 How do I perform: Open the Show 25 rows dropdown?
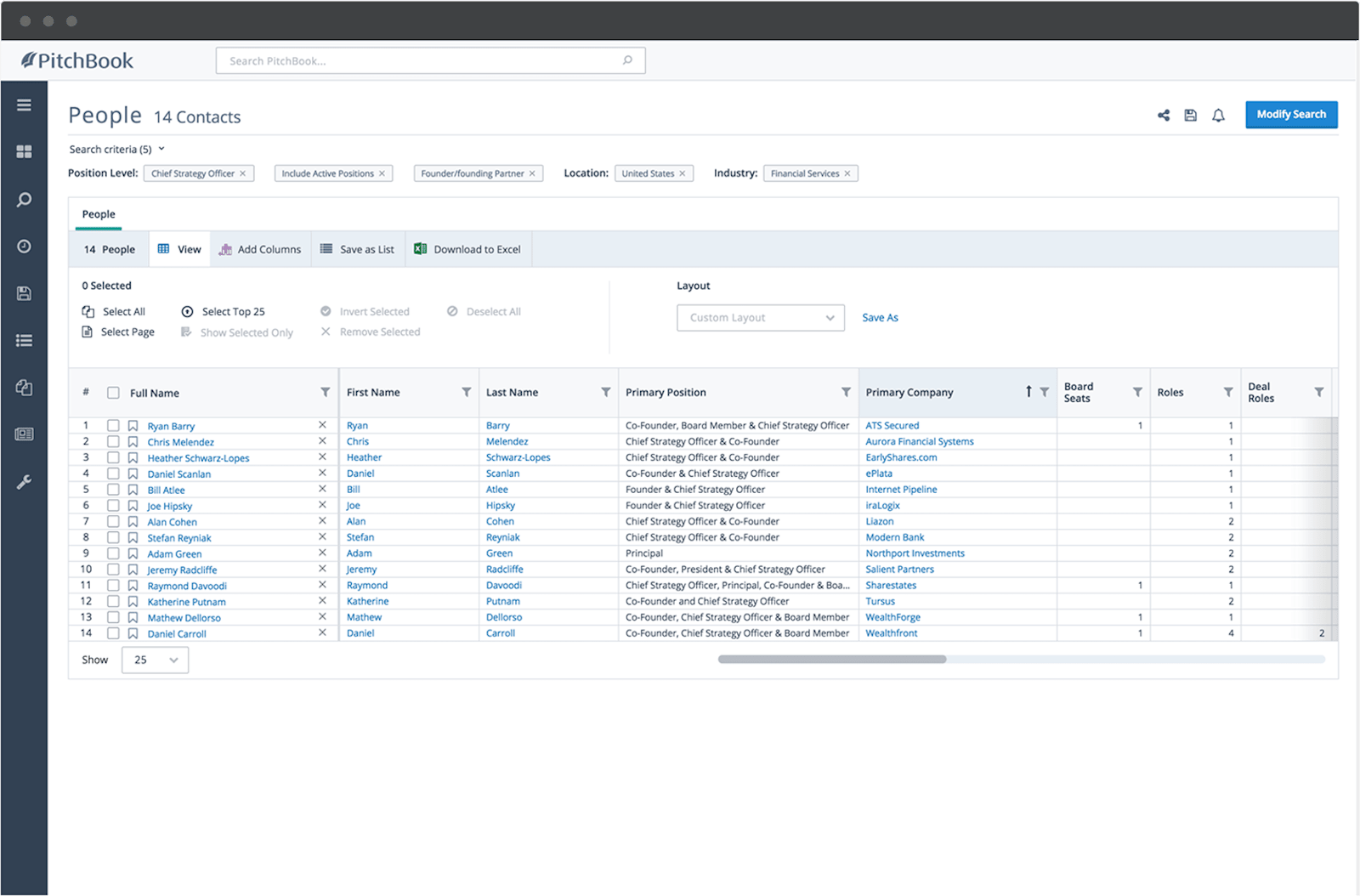pyautogui.click(x=155, y=660)
